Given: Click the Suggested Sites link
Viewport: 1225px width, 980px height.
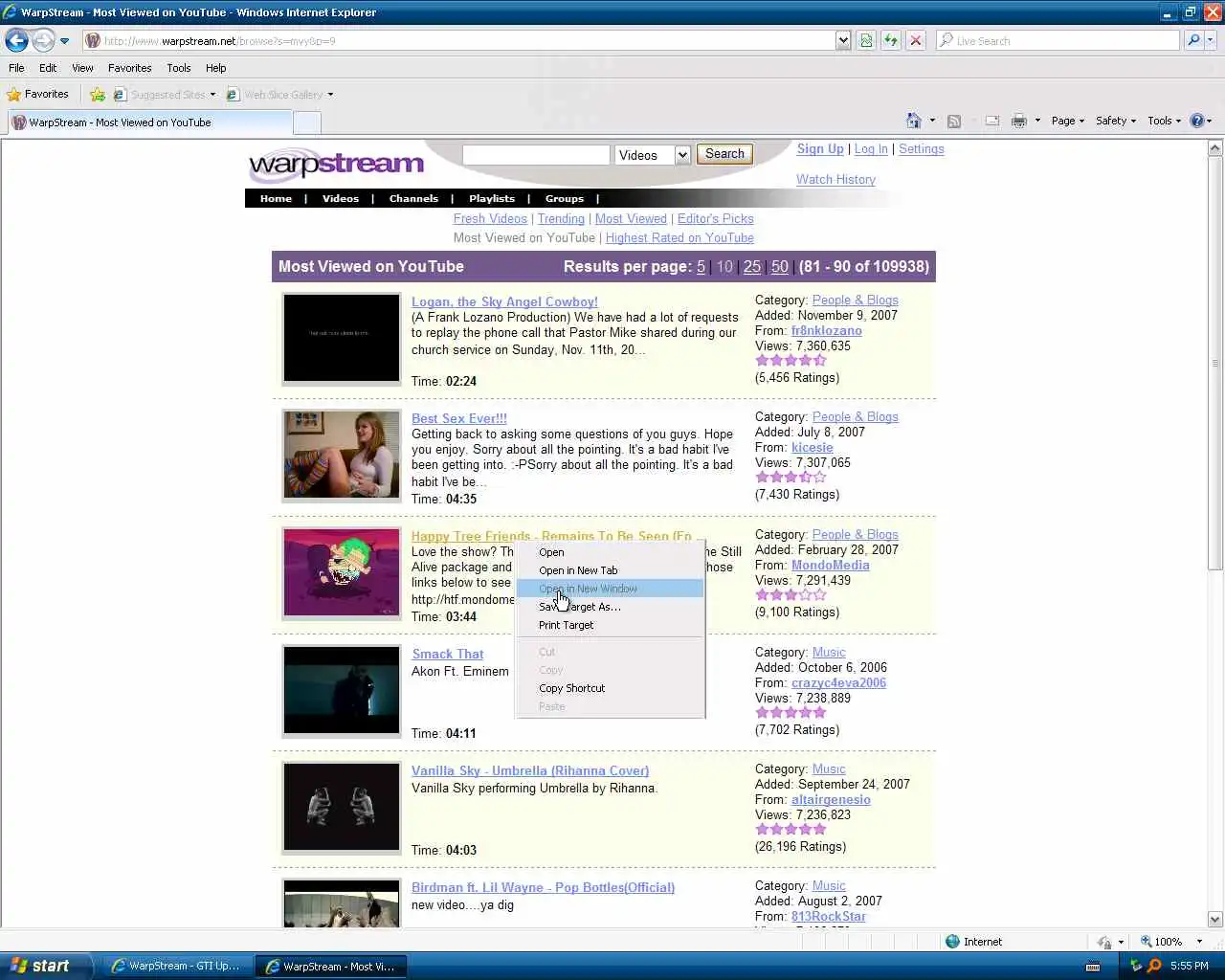Looking at the screenshot, I should pos(165,95).
